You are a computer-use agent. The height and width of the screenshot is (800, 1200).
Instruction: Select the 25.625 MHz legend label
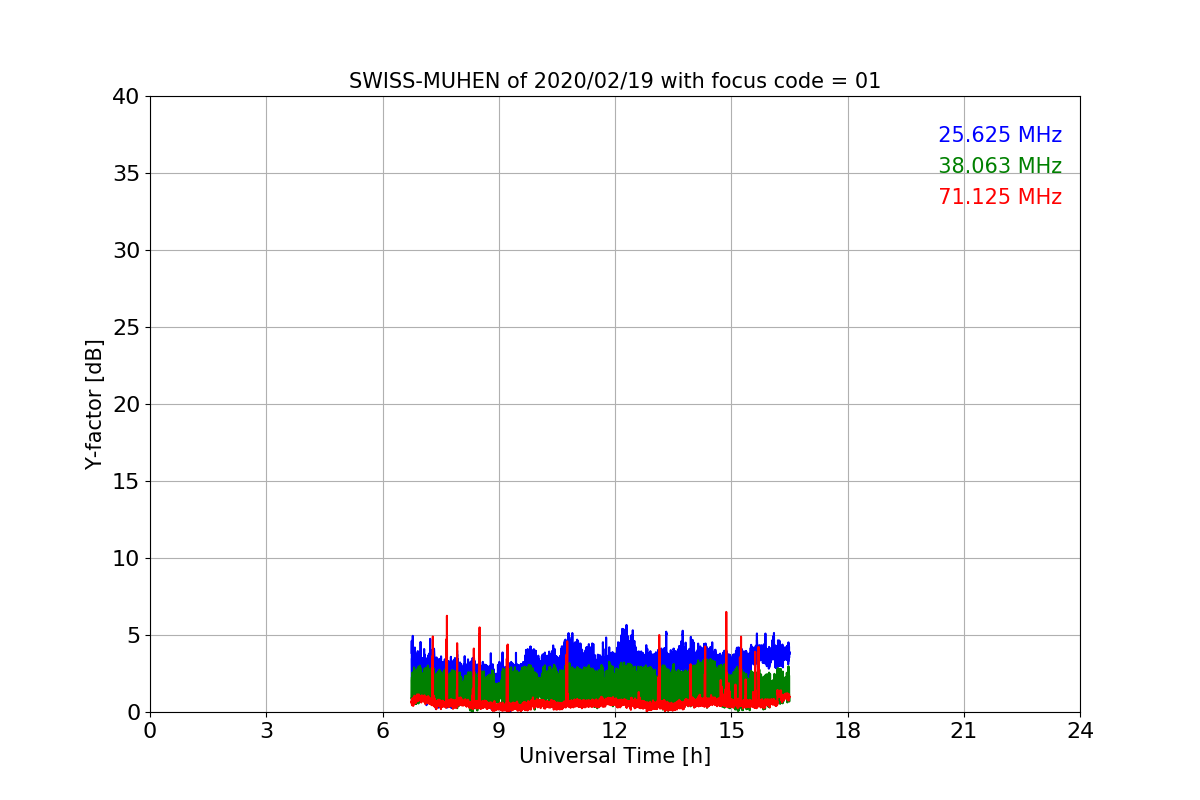[x=1000, y=135]
